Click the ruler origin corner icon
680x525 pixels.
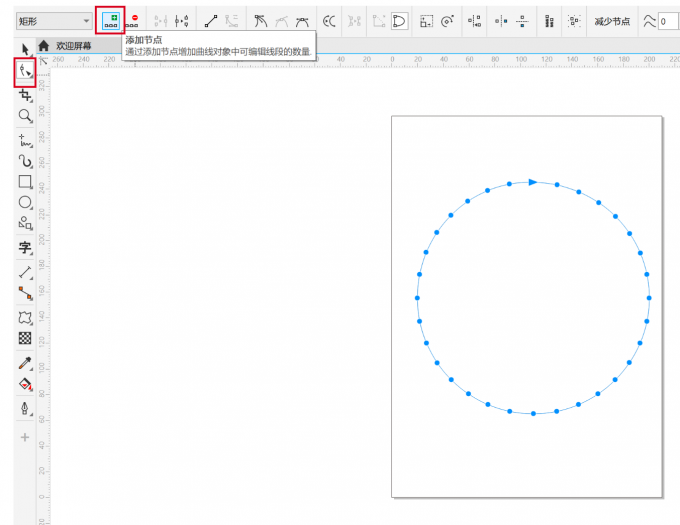click(43, 61)
